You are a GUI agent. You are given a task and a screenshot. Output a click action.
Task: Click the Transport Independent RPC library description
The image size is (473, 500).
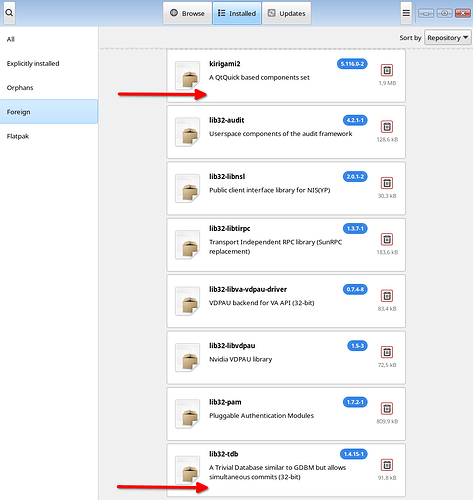(276, 247)
